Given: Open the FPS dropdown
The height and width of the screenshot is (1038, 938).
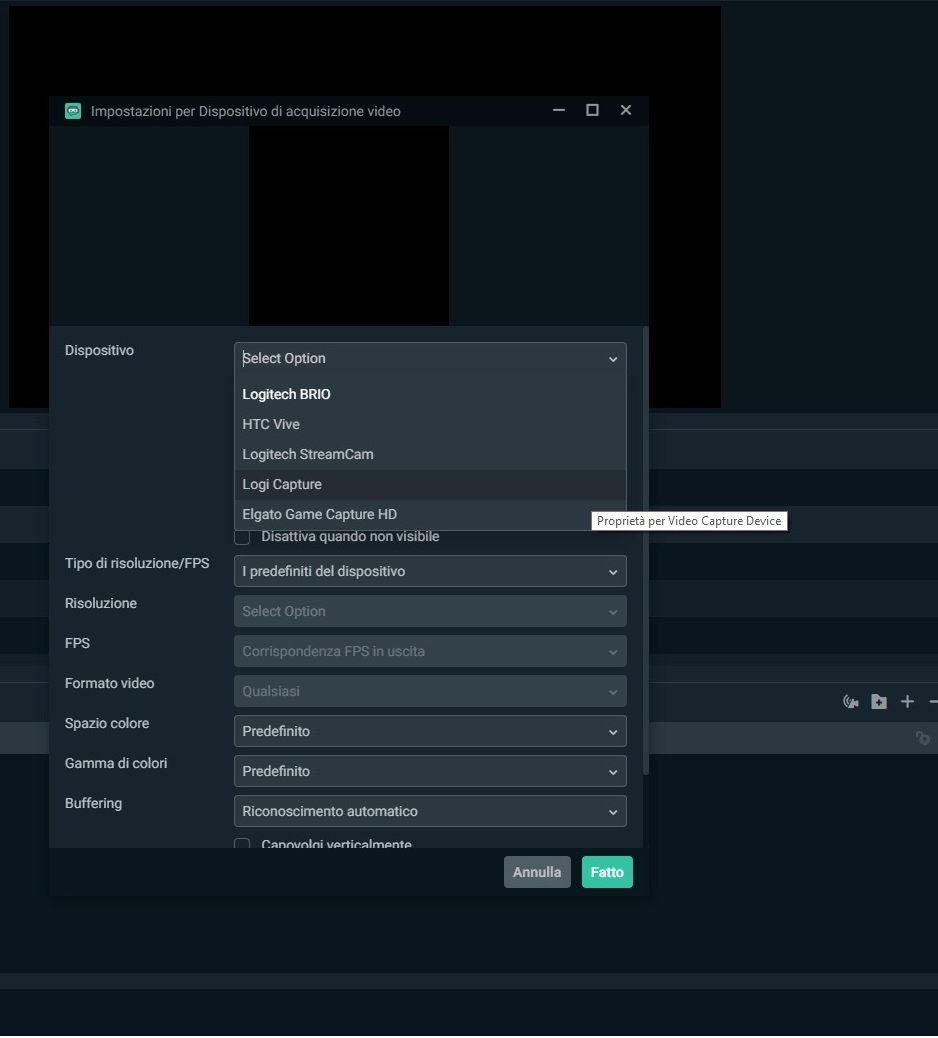Looking at the screenshot, I should click(x=430, y=651).
